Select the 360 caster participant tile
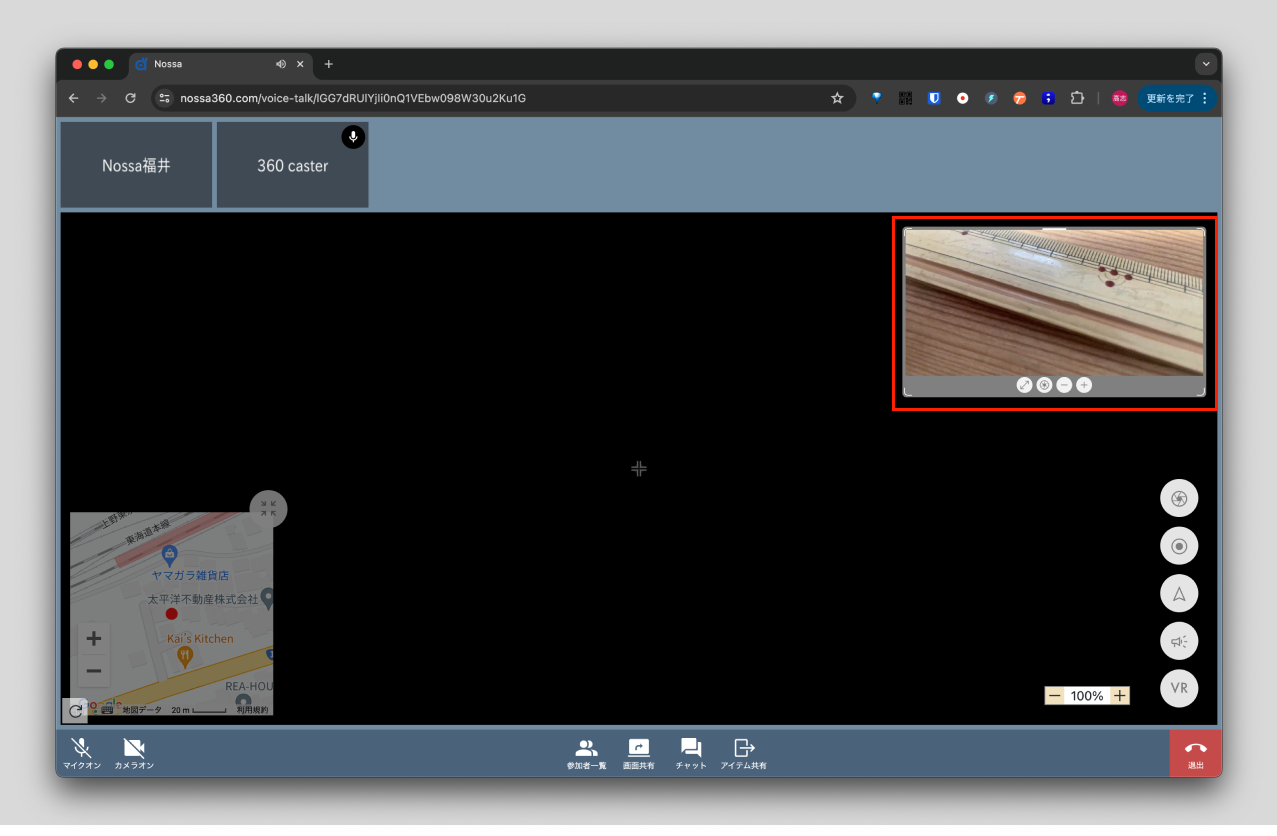The width and height of the screenshot is (1277, 836). (292, 166)
